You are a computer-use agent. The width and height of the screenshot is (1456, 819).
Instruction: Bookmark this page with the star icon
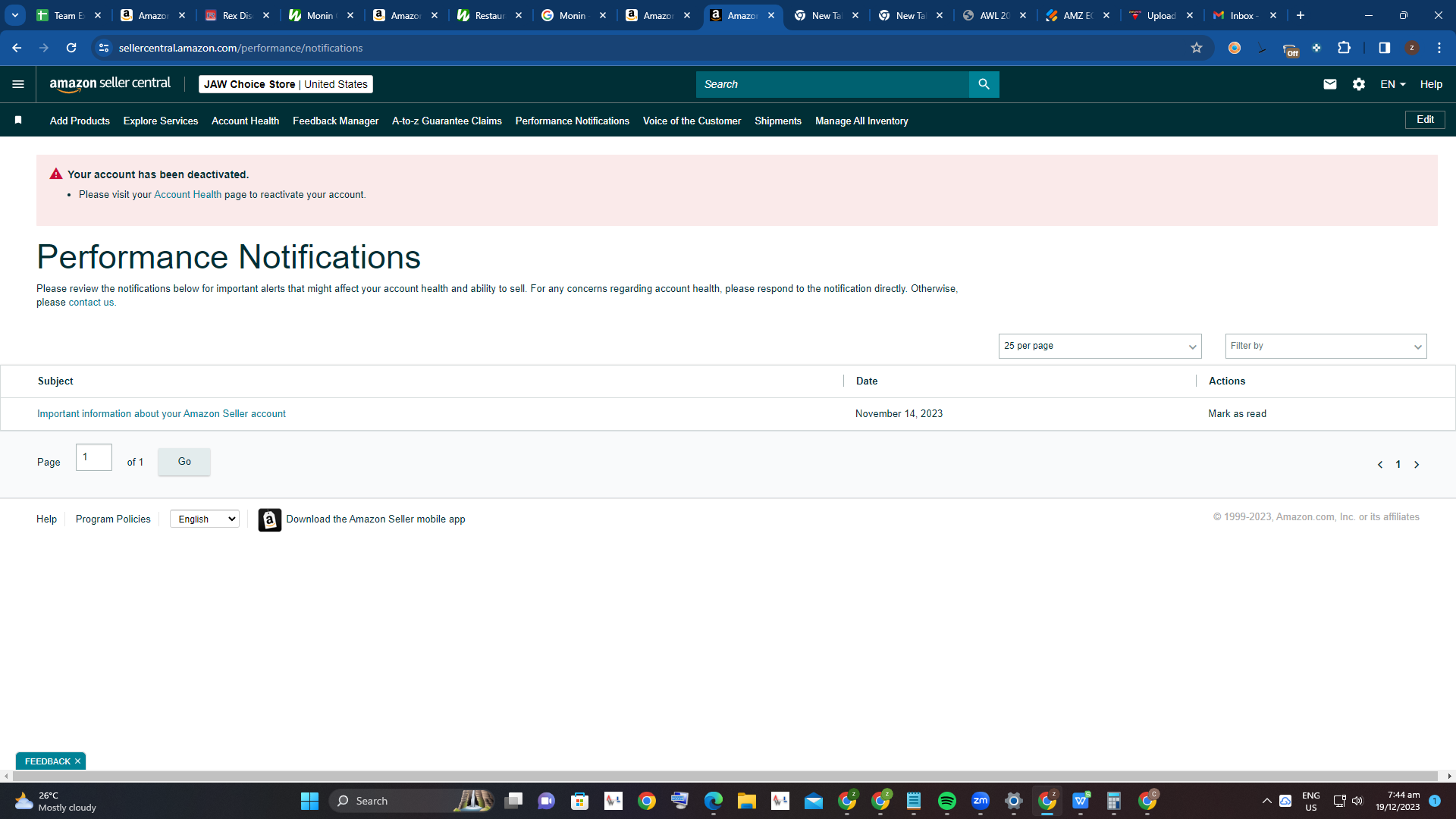point(1197,48)
